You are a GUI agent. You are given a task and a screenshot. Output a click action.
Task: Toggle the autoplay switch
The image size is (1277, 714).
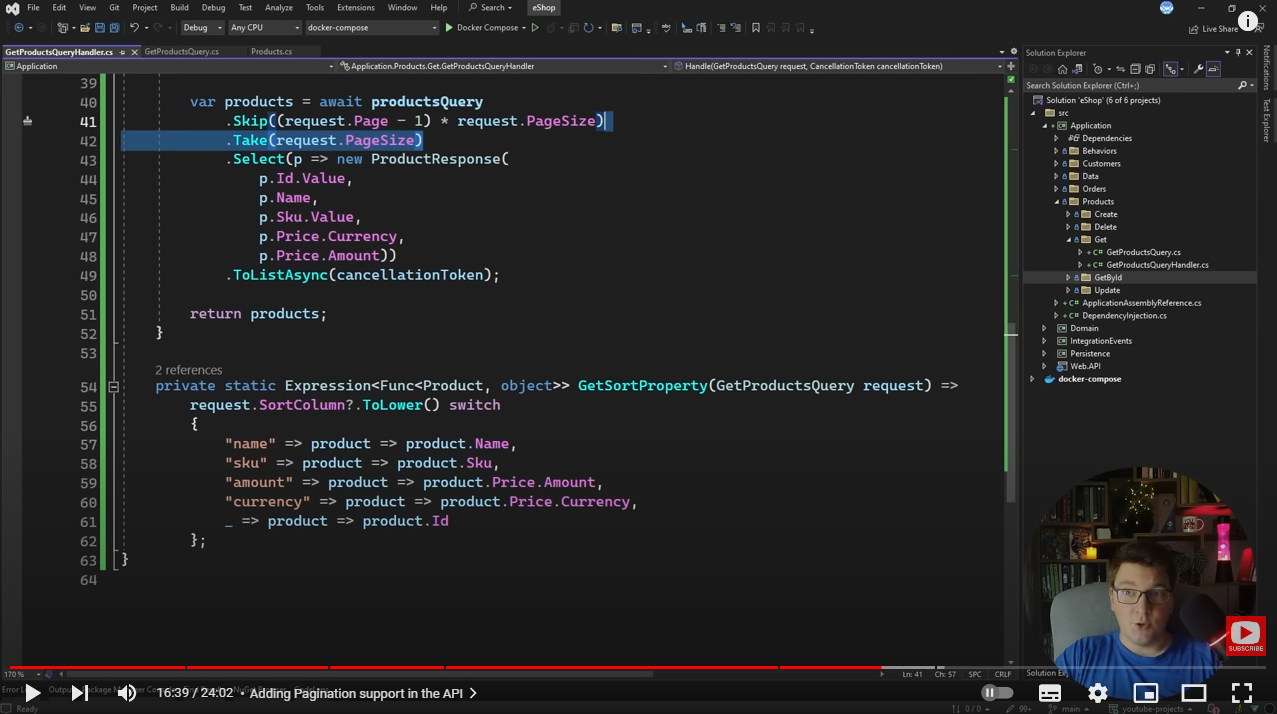[996, 692]
